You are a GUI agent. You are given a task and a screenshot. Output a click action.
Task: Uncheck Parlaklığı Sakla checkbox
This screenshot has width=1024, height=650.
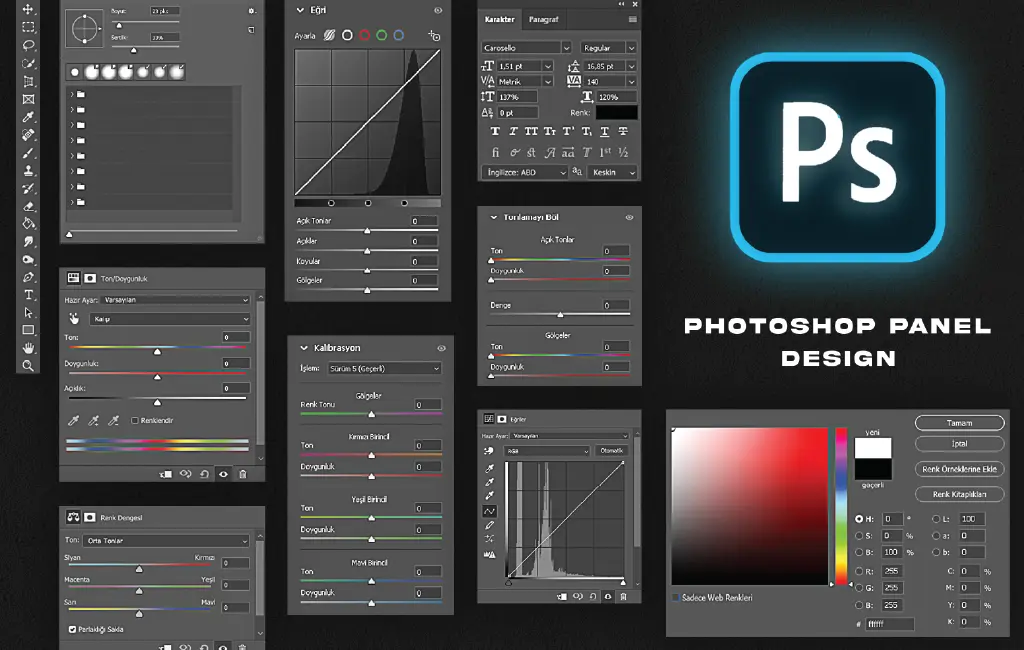pos(72,630)
